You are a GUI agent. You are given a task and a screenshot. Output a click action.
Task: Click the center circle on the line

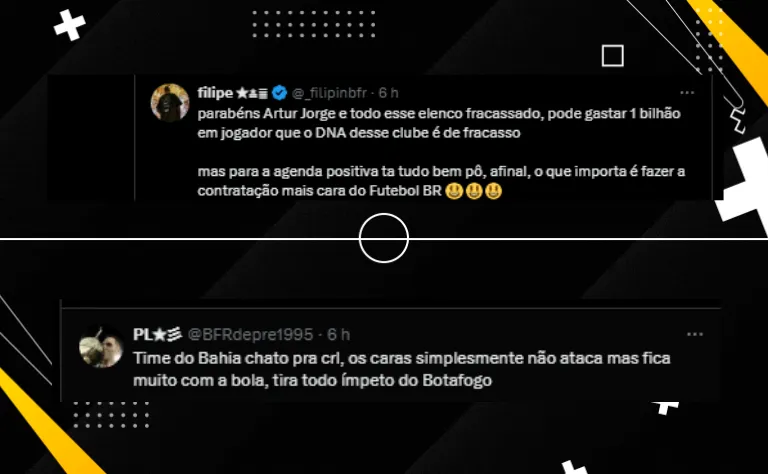(x=384, y=238)
